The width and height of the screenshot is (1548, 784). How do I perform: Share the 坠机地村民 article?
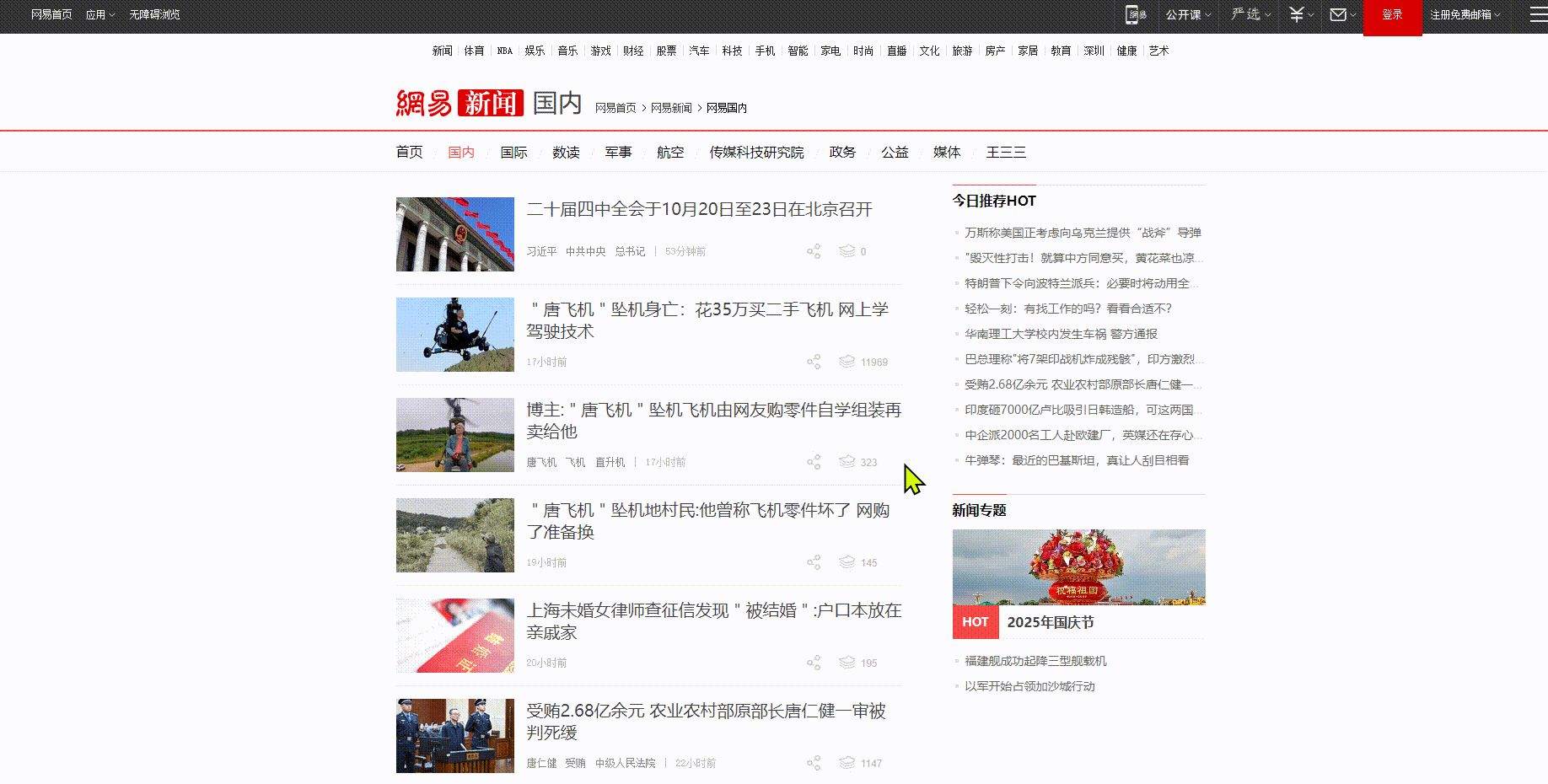click(x=814, y=562)
